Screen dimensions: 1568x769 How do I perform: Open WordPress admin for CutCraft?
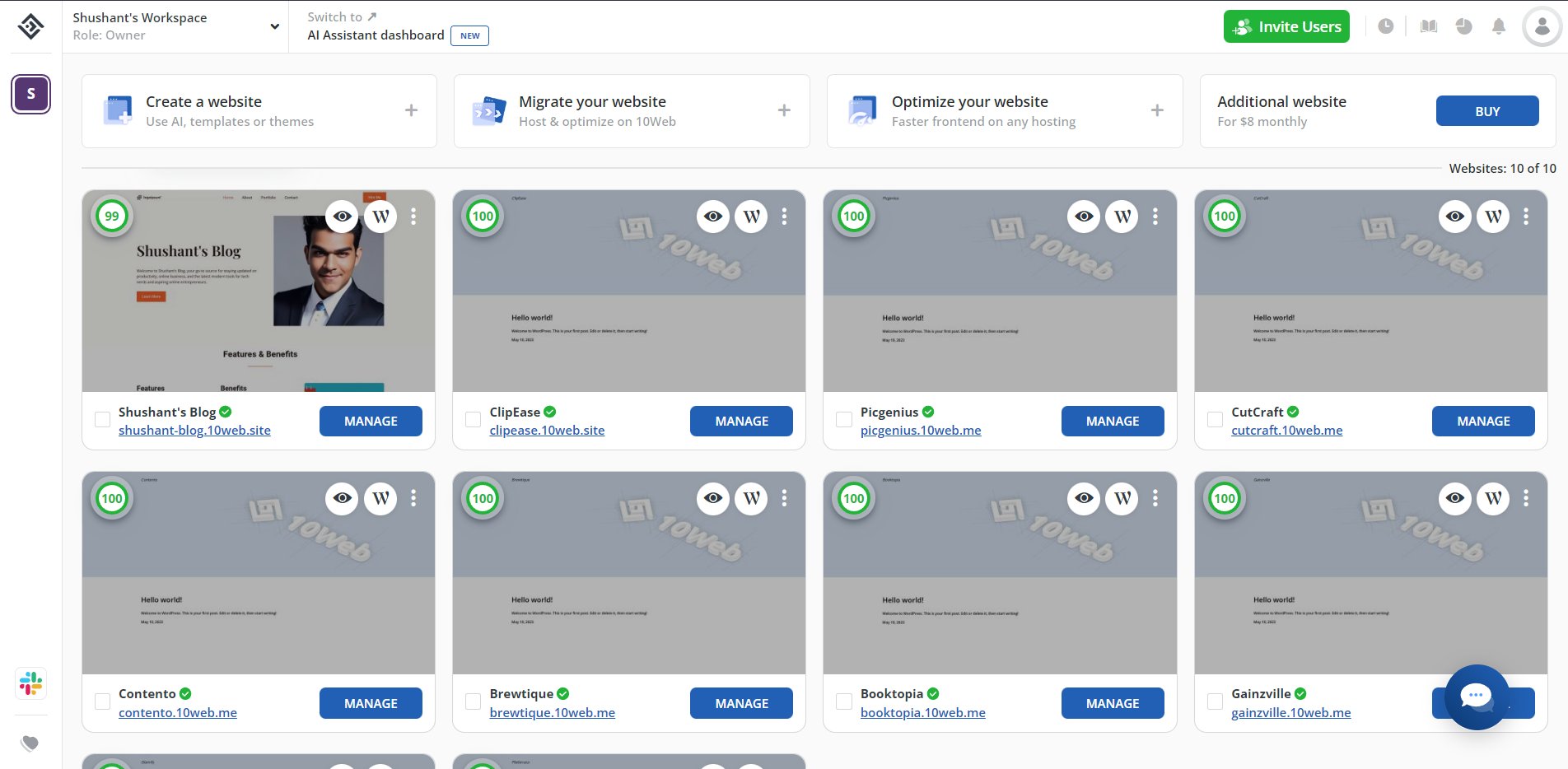coord(1493,217)
